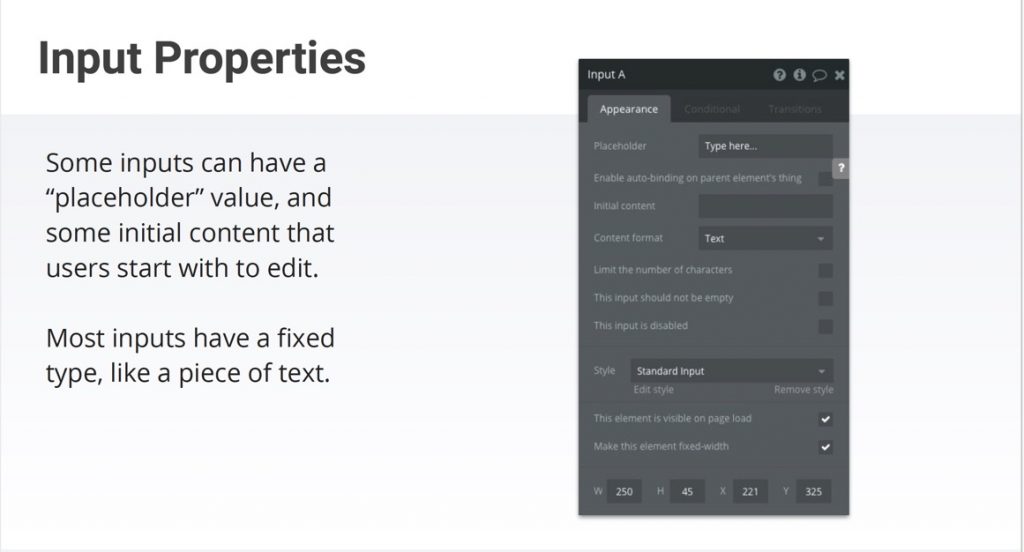Click the Placeholder text field

click(x=765, y=146)
